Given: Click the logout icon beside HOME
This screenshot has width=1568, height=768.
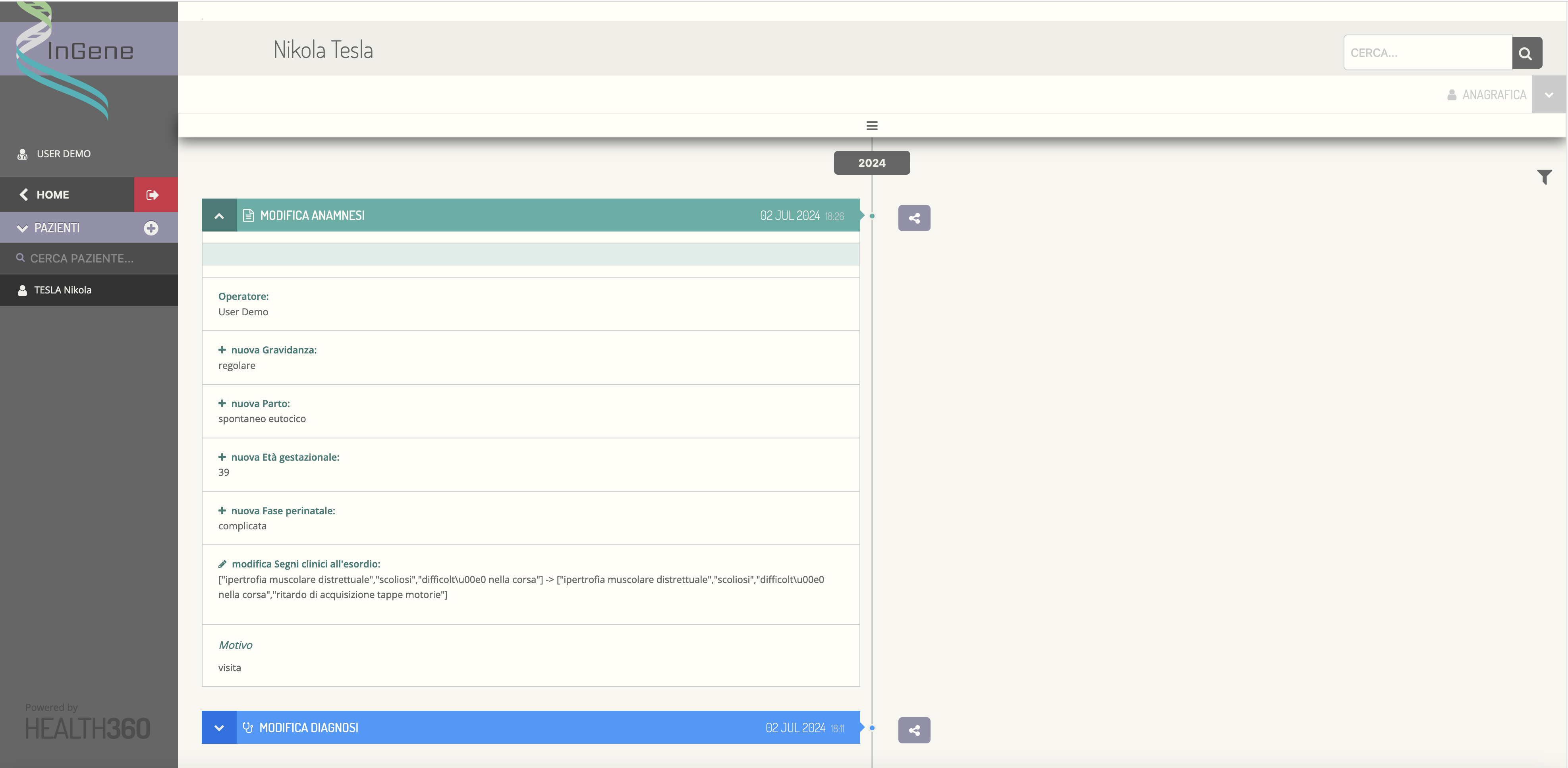Looking at the screenshot, I should click(x=153, y=195).
